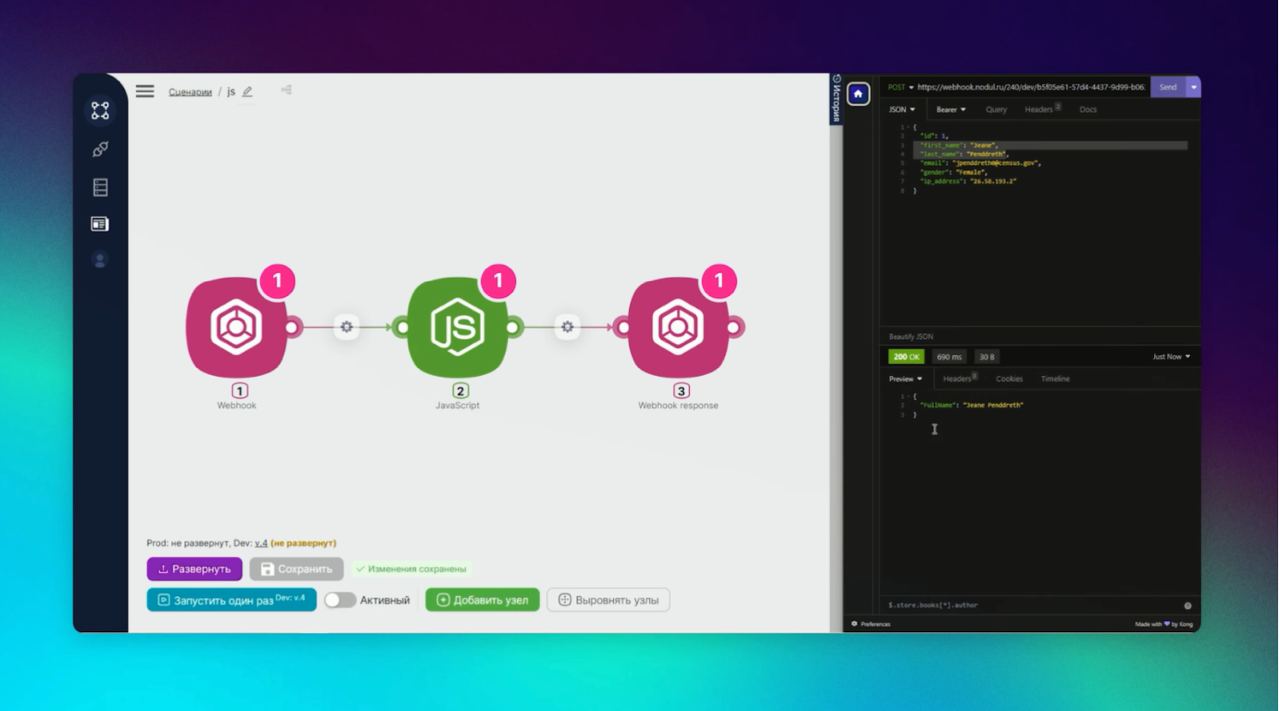The image size is (1280, 711).
Task: Click the Изменения сохранены status message
Action: tap(411, 569)
